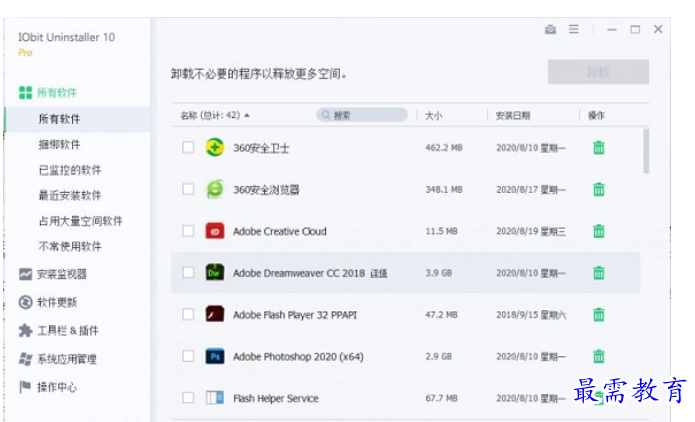Click the Dreamweaver Dw app icon

click(215, 273)
